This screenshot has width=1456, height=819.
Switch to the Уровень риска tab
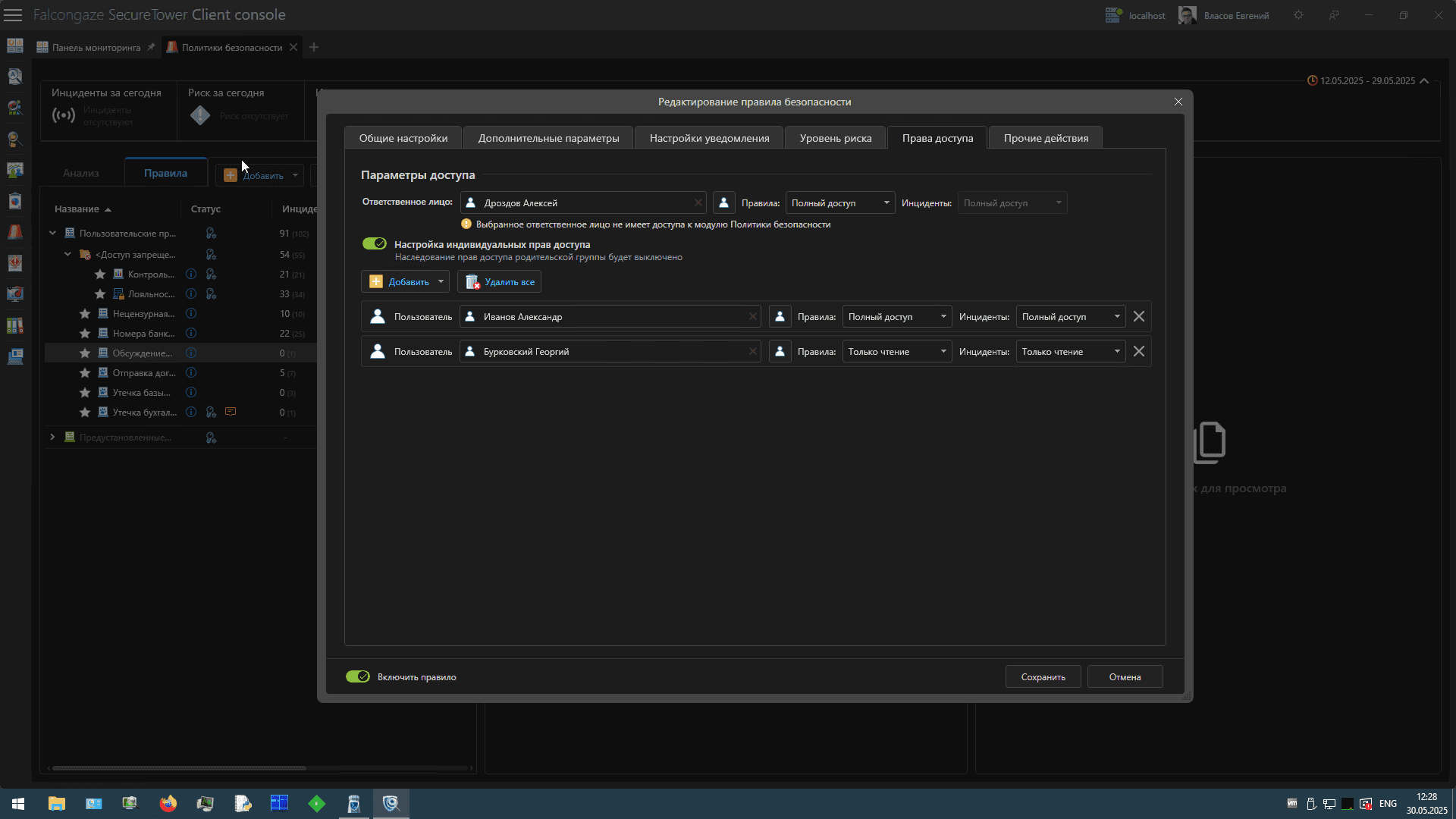836,138
